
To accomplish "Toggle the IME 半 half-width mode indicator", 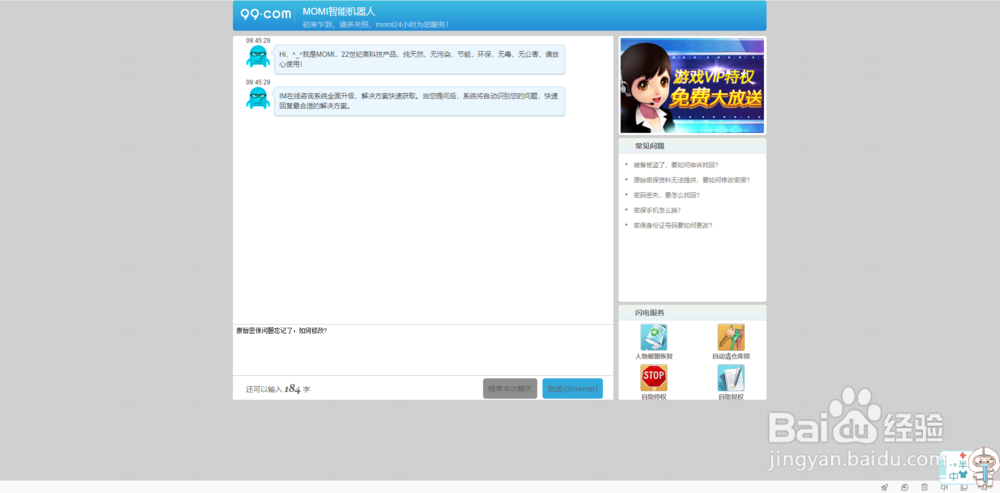I will (962, 464).
